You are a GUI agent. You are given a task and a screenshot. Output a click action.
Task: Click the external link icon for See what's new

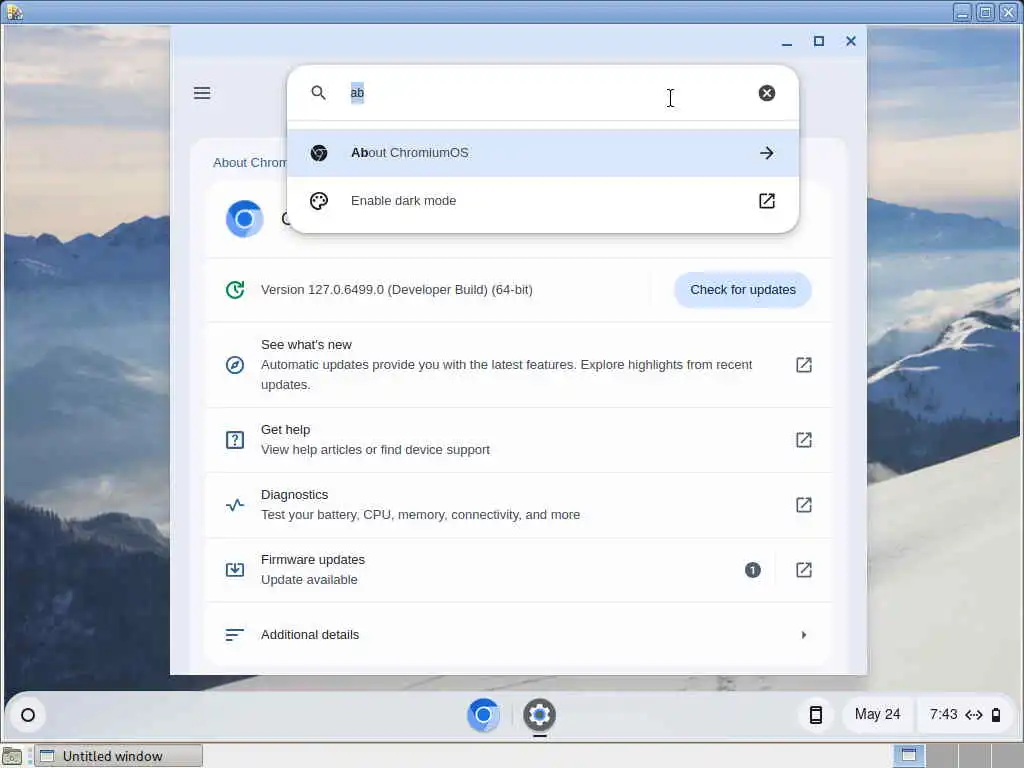(x=804, y=364)
